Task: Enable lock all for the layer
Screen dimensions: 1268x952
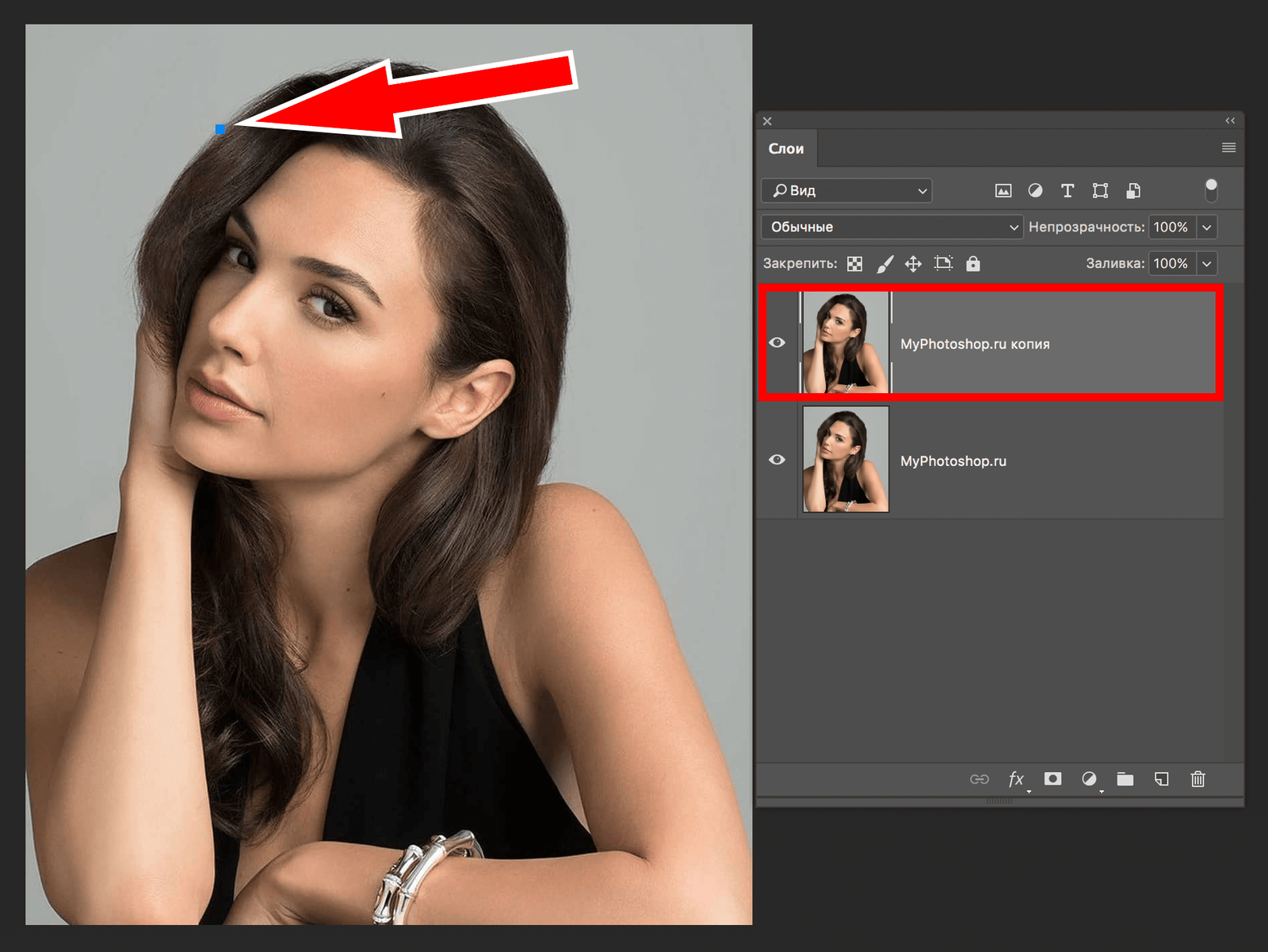Action: [973, 264]
